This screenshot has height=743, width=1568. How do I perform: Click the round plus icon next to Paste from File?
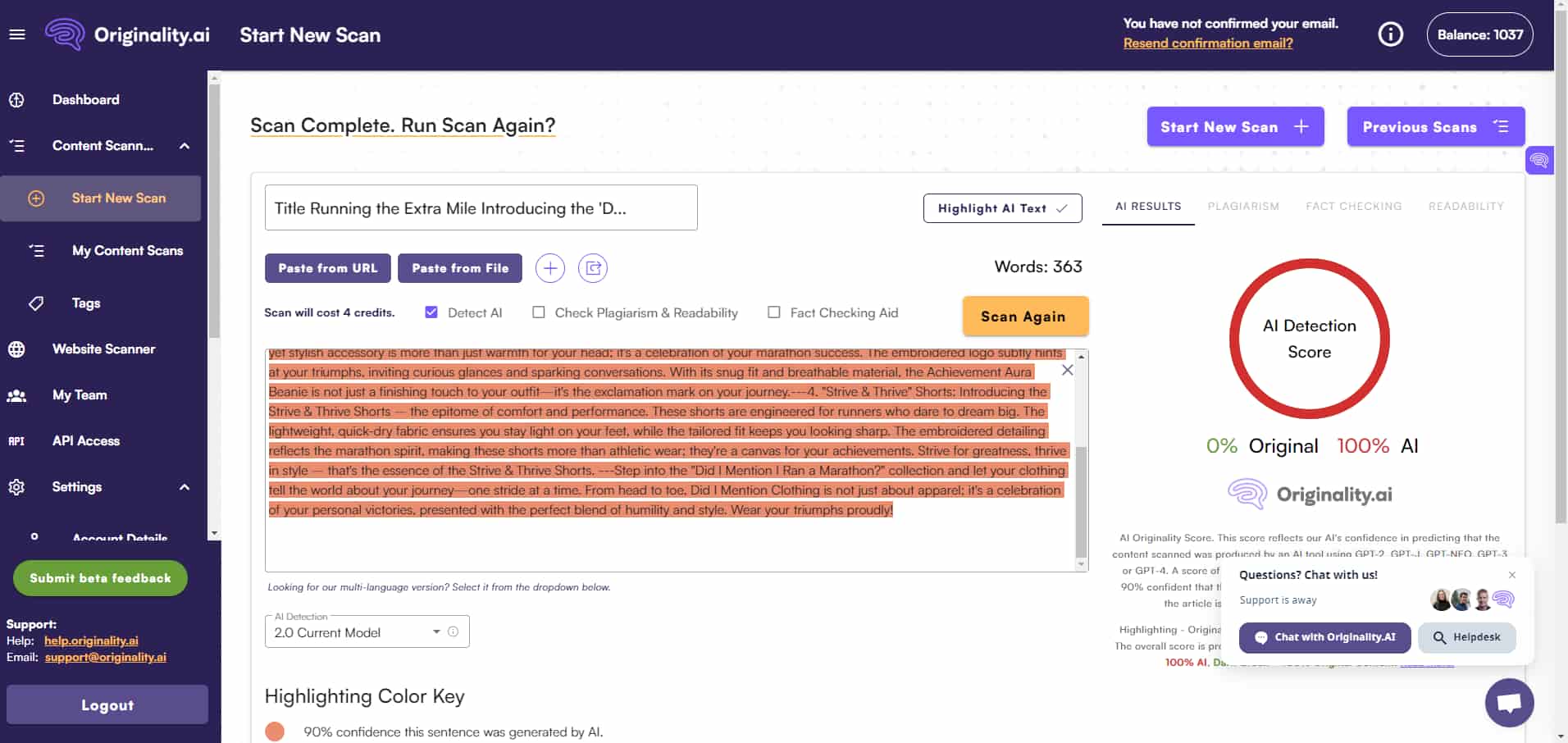(x=550, y=268)
